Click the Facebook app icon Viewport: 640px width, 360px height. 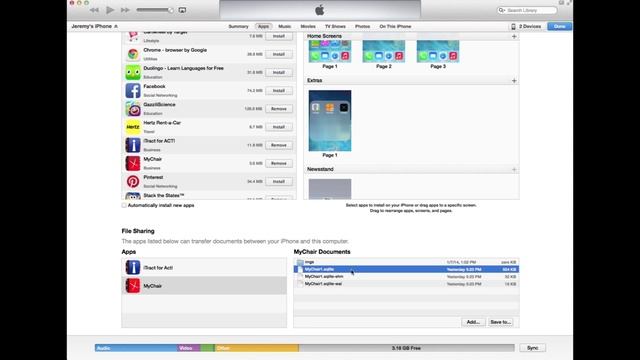click(133, 91)
